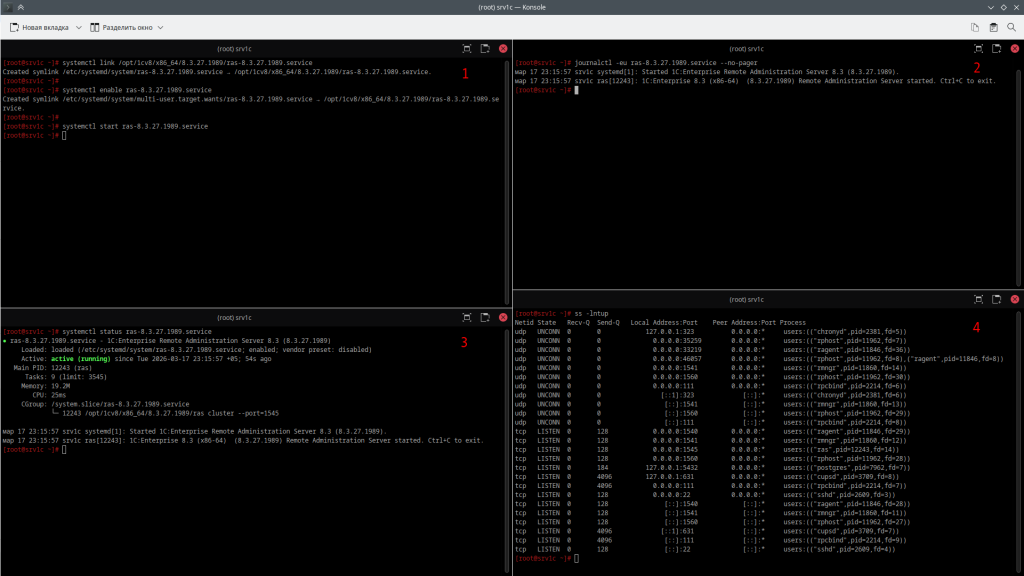Detach the ss -lntup terminal pane
The image size is (1024, 576).
pyautogui.click(x=996, y=298)
